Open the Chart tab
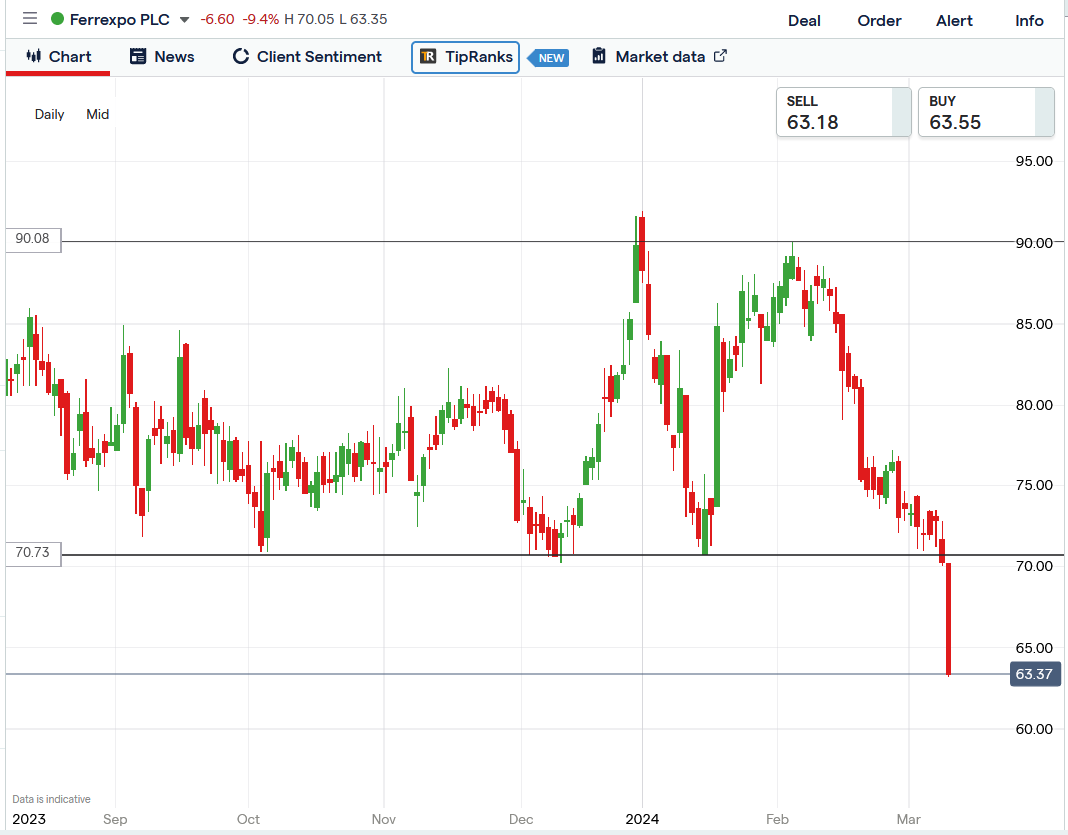 click(58, 57)
